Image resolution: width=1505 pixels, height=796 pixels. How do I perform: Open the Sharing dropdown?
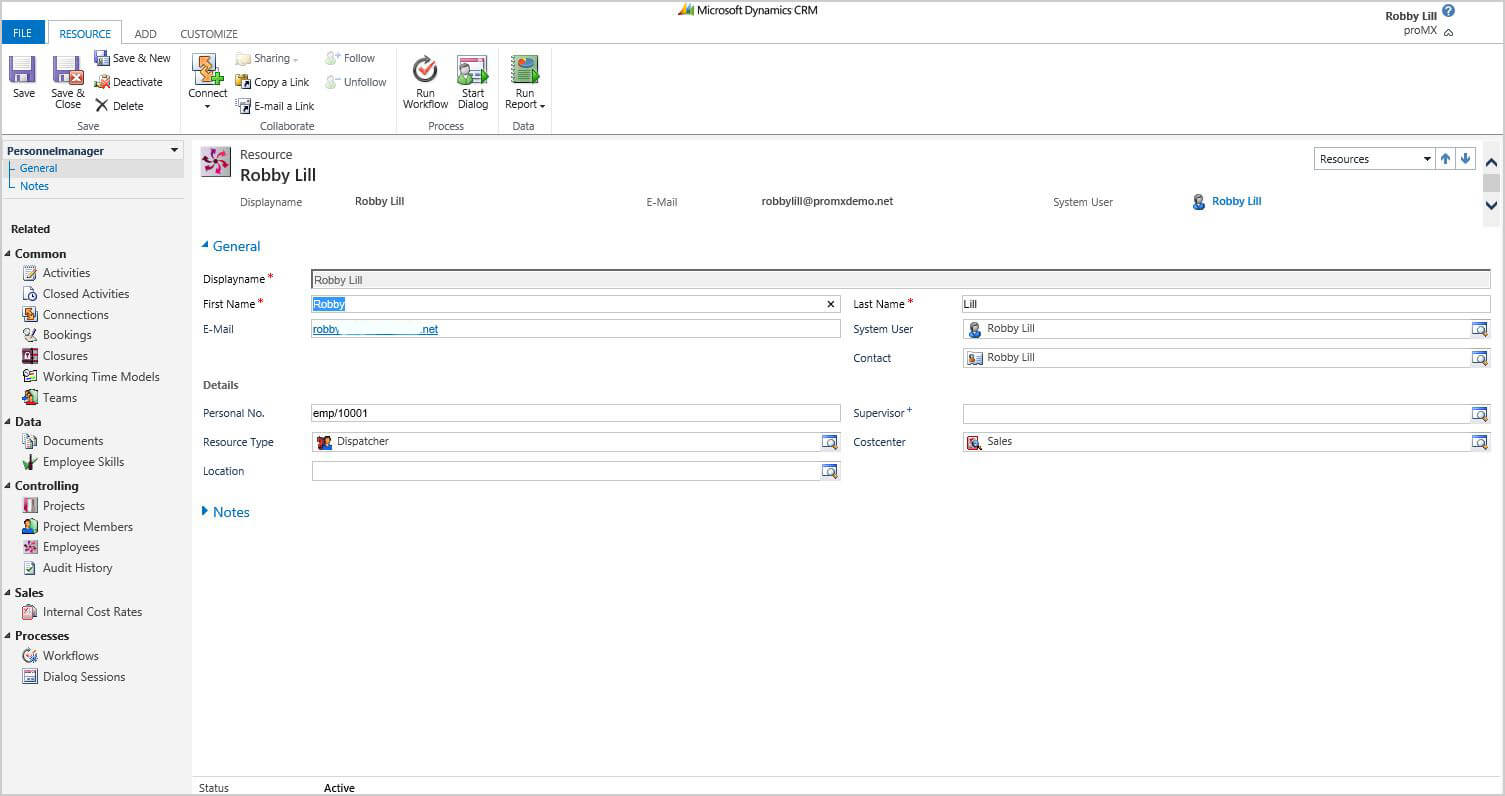click(267, 58)
